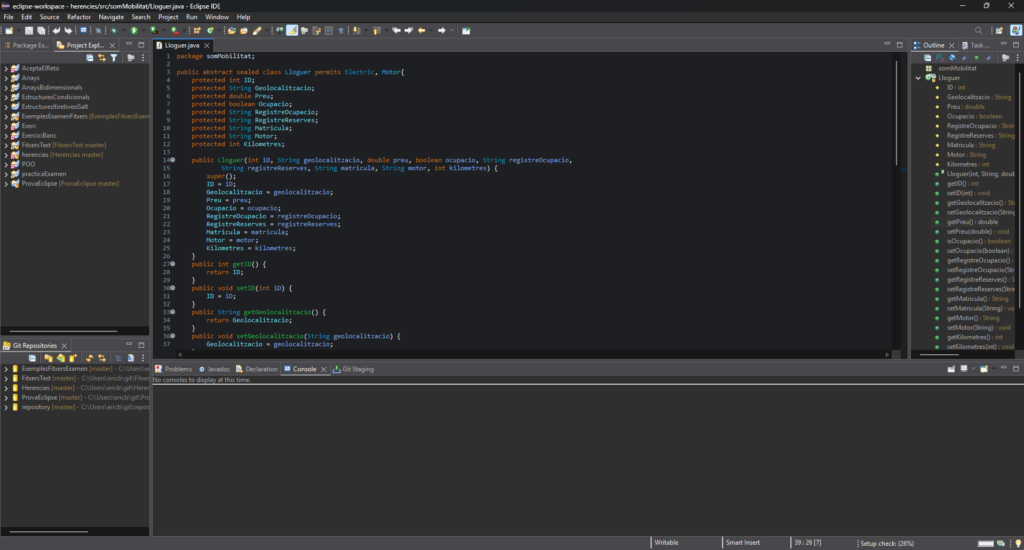The width and height of the screenshot is (1024, 550).
Task: Close the Lloguer.java editor tab
Action: pyautogui.click(x=207, y=45)
